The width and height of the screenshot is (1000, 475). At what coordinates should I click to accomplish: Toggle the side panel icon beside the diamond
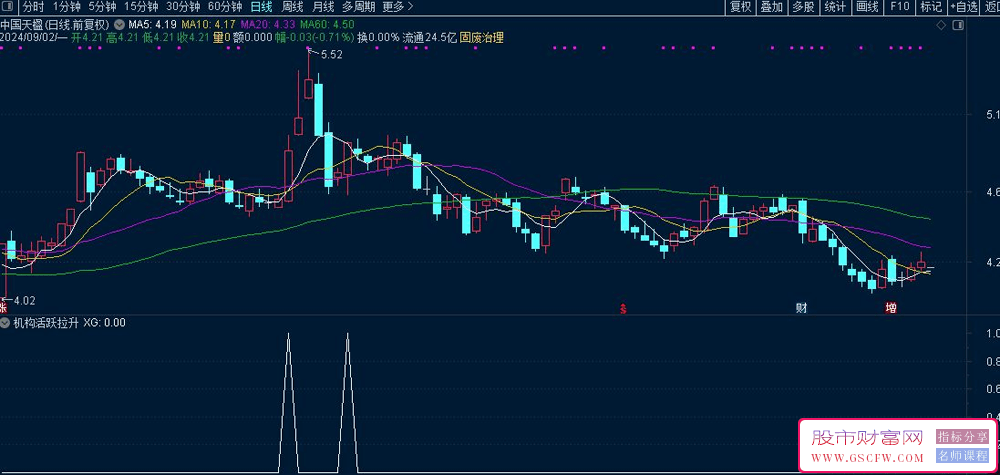click(957, 25)
